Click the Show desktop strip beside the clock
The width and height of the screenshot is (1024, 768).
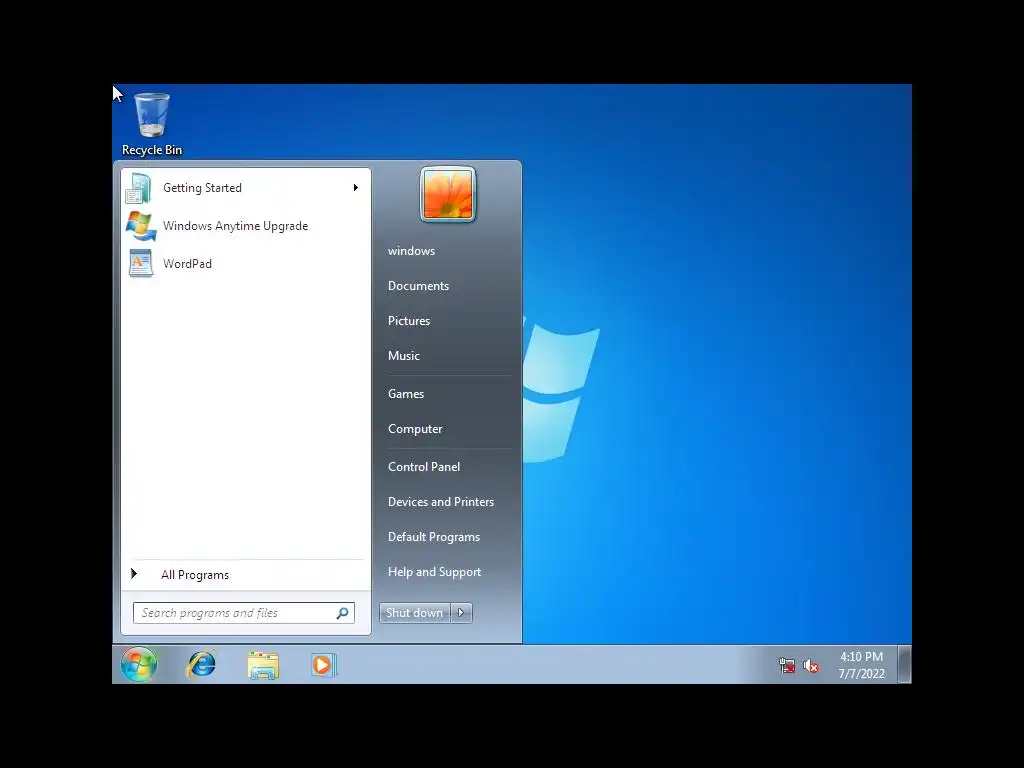coord(904,665)
